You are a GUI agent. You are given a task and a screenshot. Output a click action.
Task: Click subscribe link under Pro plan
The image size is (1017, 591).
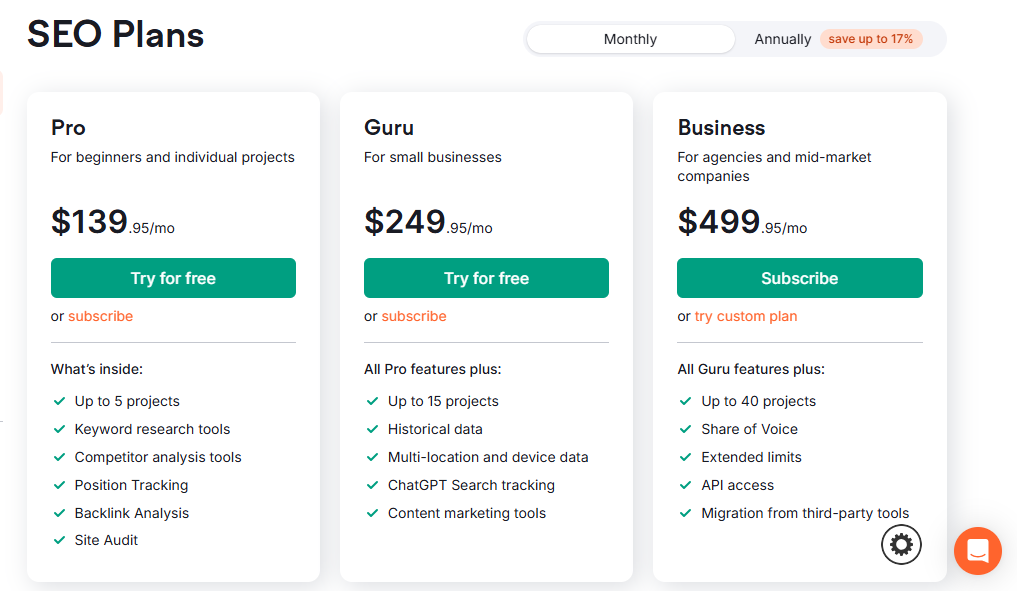101,316
